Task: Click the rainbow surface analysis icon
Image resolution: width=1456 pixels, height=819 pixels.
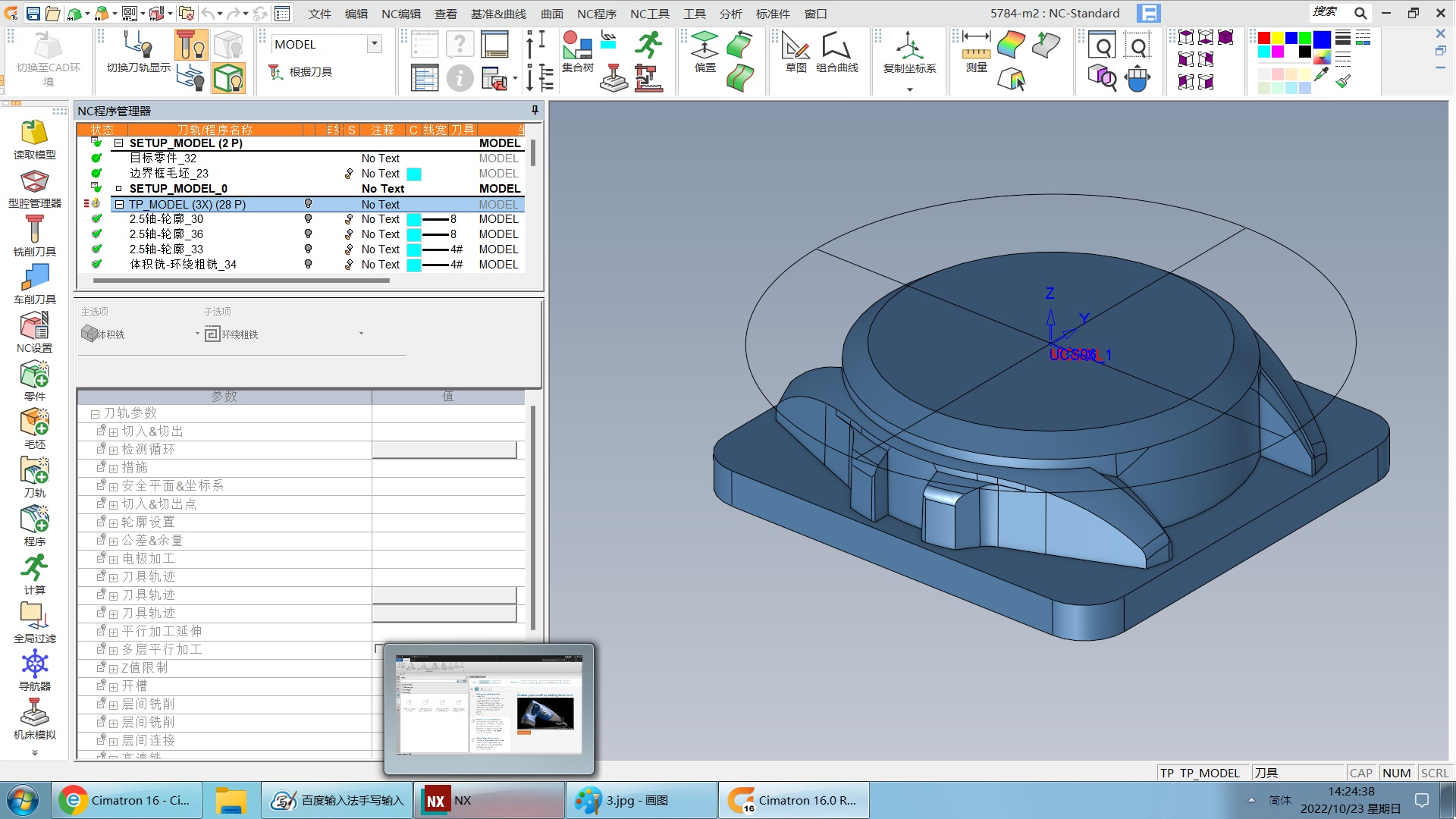Action: click(x=1012, y=45)
